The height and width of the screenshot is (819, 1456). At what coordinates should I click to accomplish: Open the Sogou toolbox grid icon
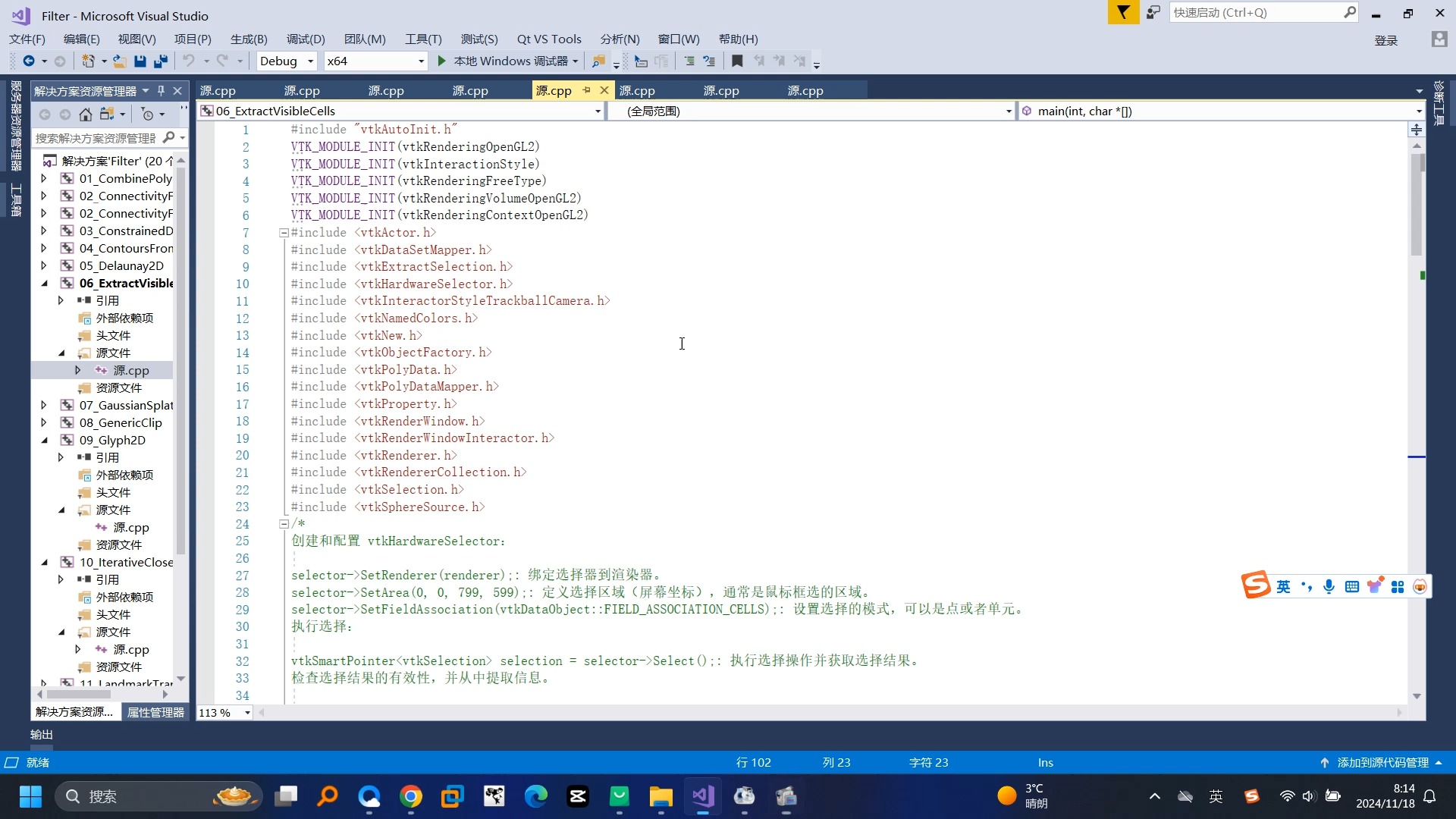pos(1398,586)
